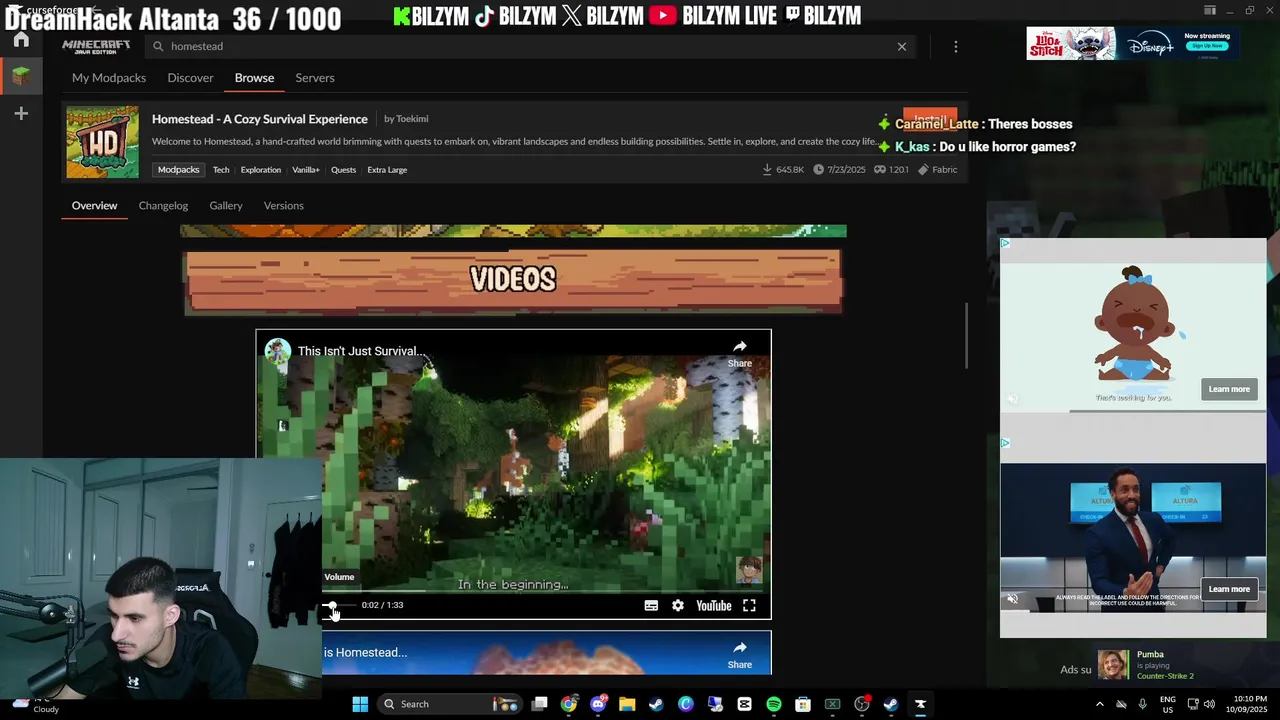Viewport: 1280px width, 720px height.
Task: Click the Homestead modpack logo thumbnail
Action: (102, 142)
